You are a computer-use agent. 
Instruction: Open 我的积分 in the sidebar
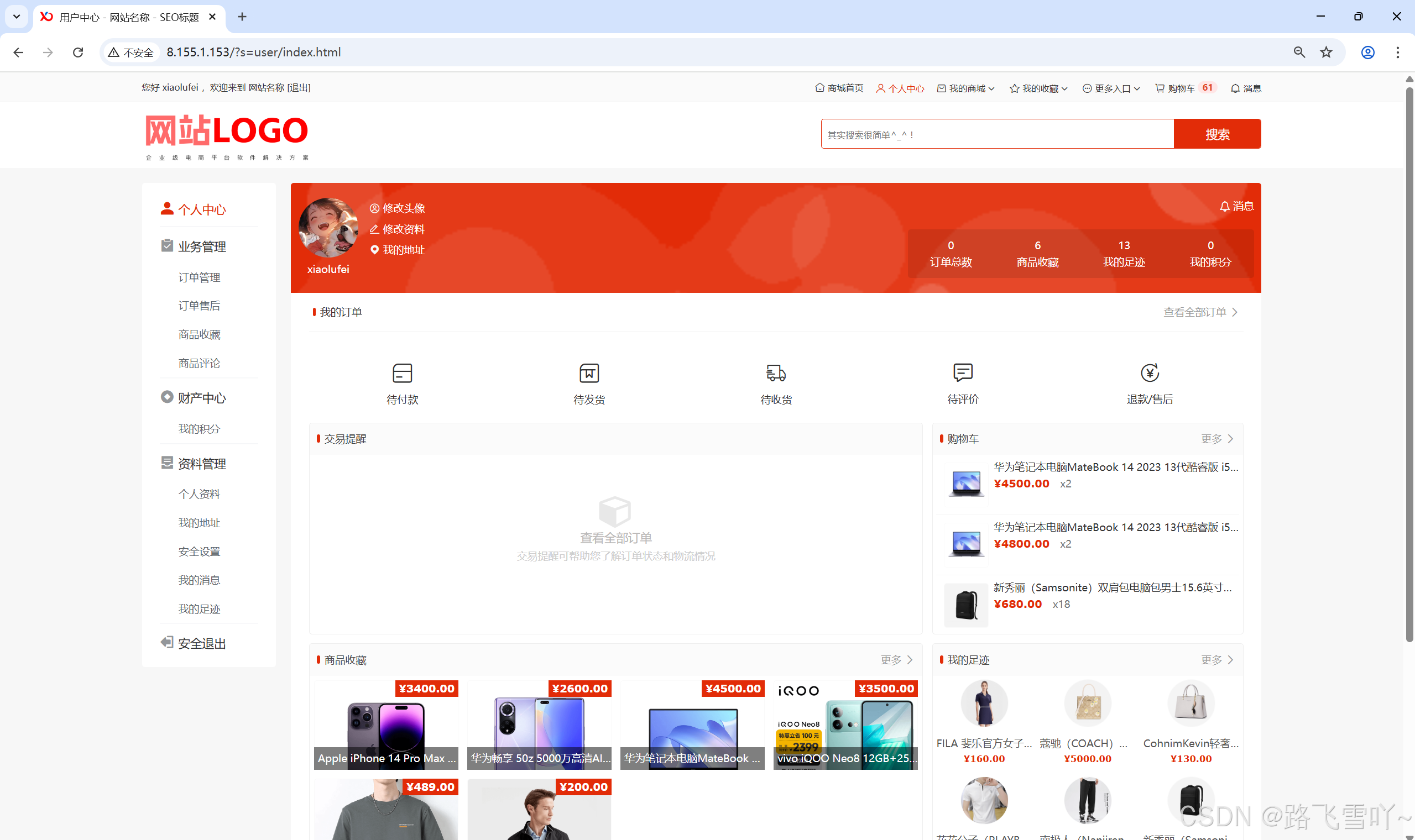click(x=199, y=429)
